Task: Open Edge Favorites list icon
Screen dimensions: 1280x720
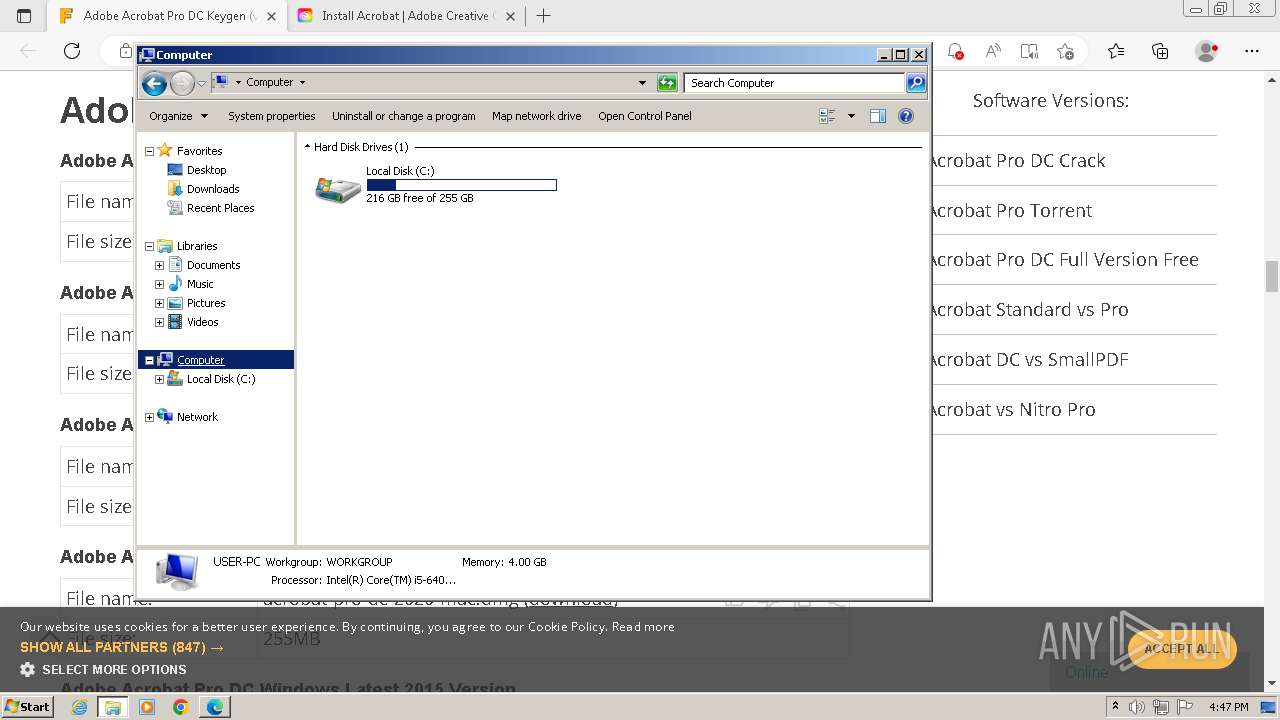Action: pos(1116,51)
